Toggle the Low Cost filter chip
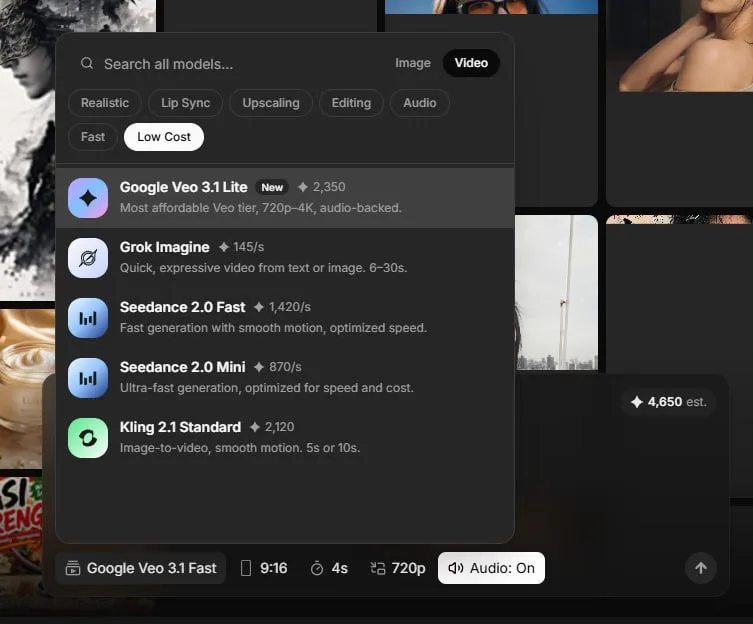The image size is (753, 624). coord(164,137)
